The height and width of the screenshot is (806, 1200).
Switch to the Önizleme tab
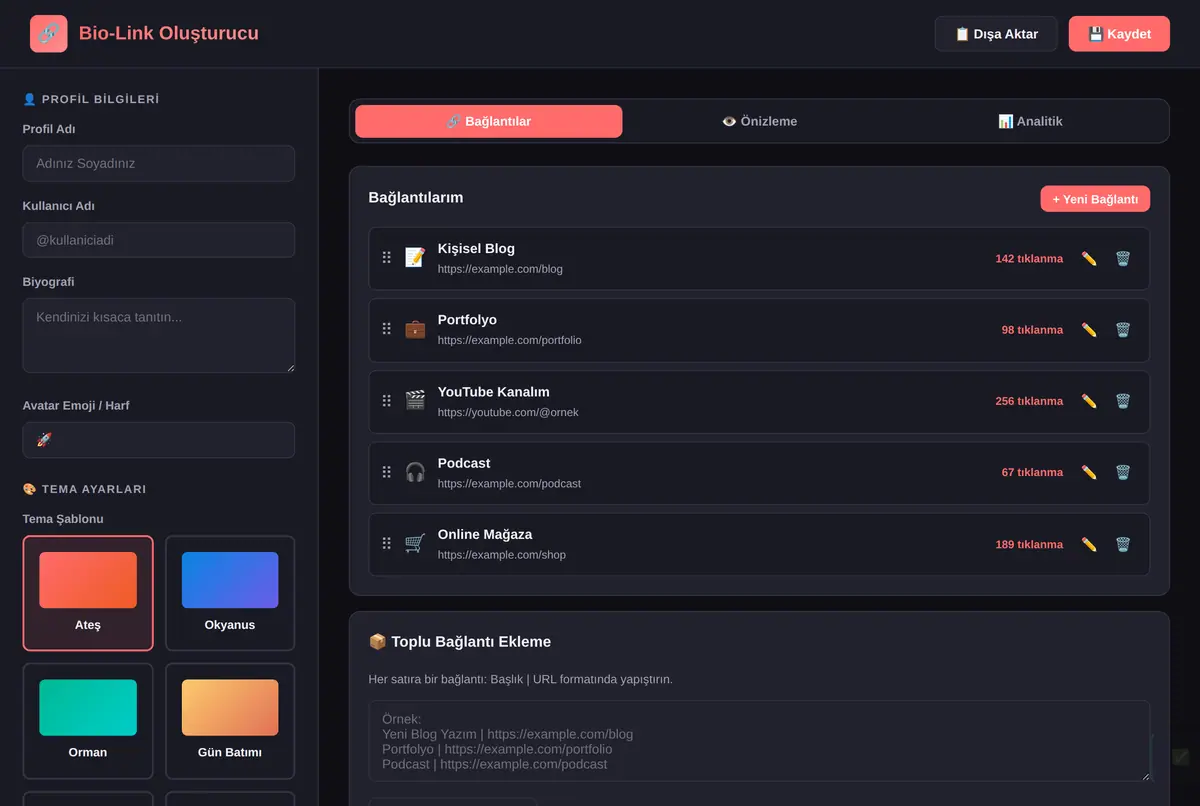[x=759, y=121]
